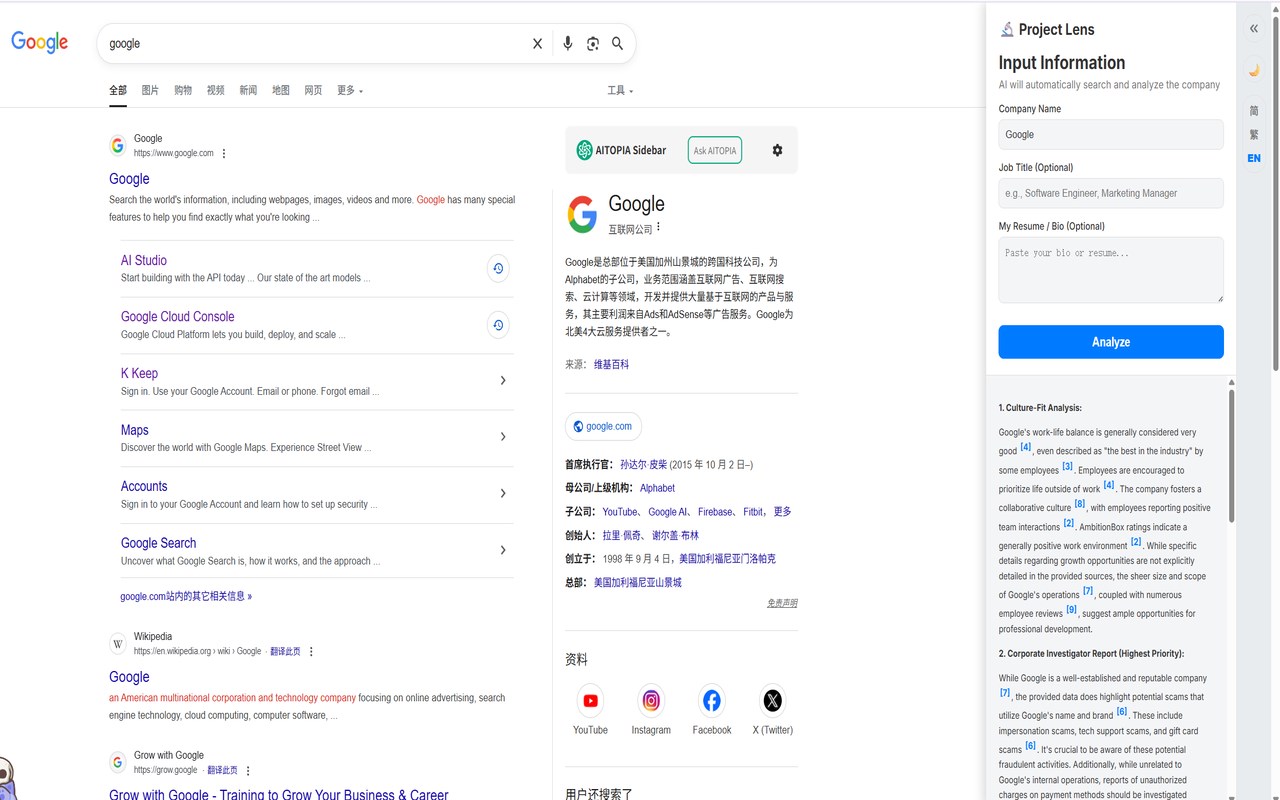Viewport: 1280px width, 800px height.
Task: Open the Google Cloud Console link
Action: (x=178, y=316)
